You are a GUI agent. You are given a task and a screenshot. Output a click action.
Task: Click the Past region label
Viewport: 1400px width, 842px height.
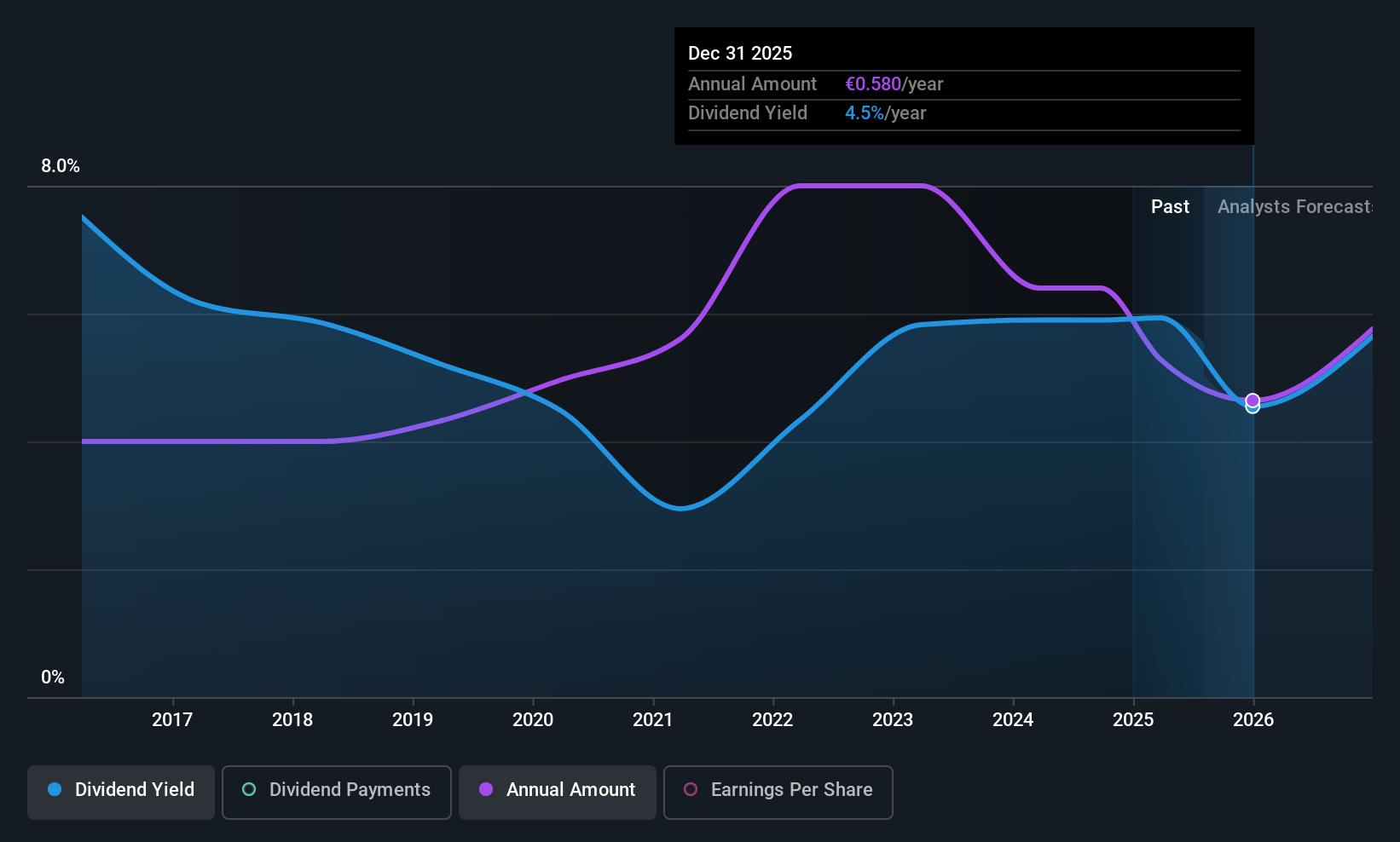1170,207
